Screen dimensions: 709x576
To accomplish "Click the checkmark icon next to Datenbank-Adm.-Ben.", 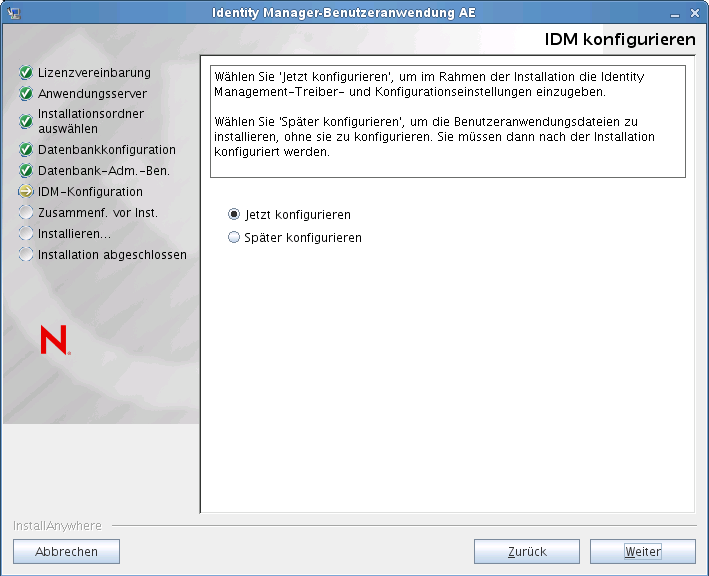I will pos(26,170).
